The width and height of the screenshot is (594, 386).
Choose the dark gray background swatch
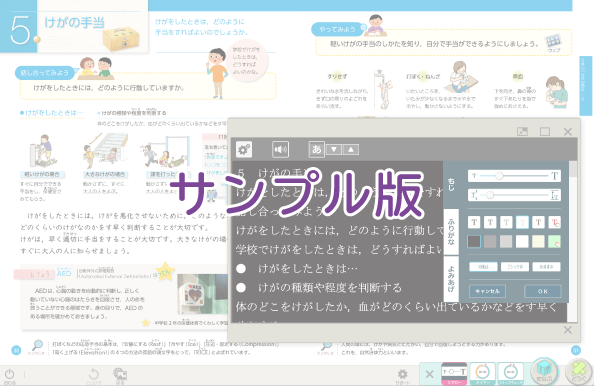click(x=474, y=241)
